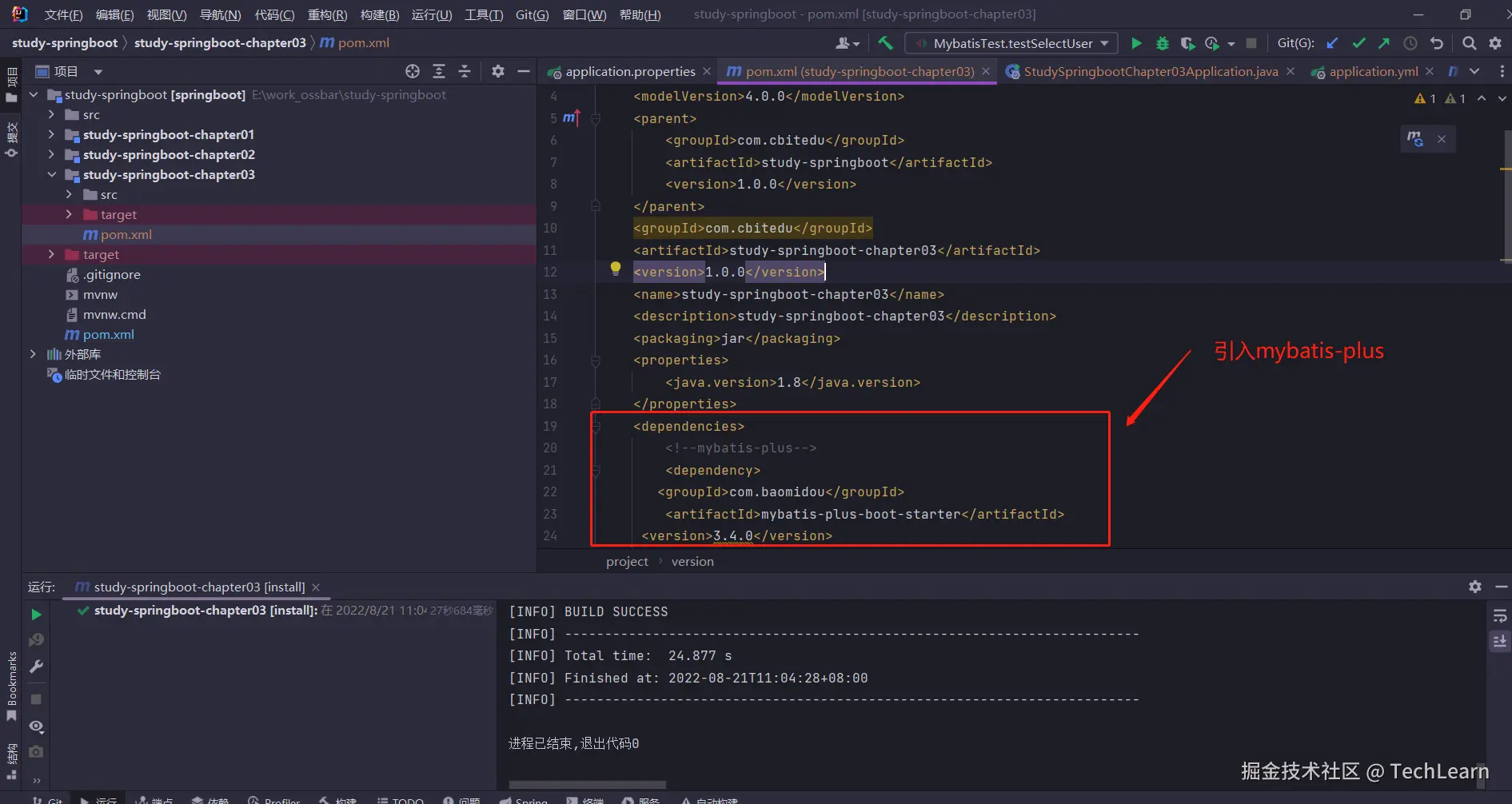The height and width of the screenshot is (804, 1512).
Task: Expand the study-springboot-chapter02 module
Action: pyautogui.click(x=51, y=154)
